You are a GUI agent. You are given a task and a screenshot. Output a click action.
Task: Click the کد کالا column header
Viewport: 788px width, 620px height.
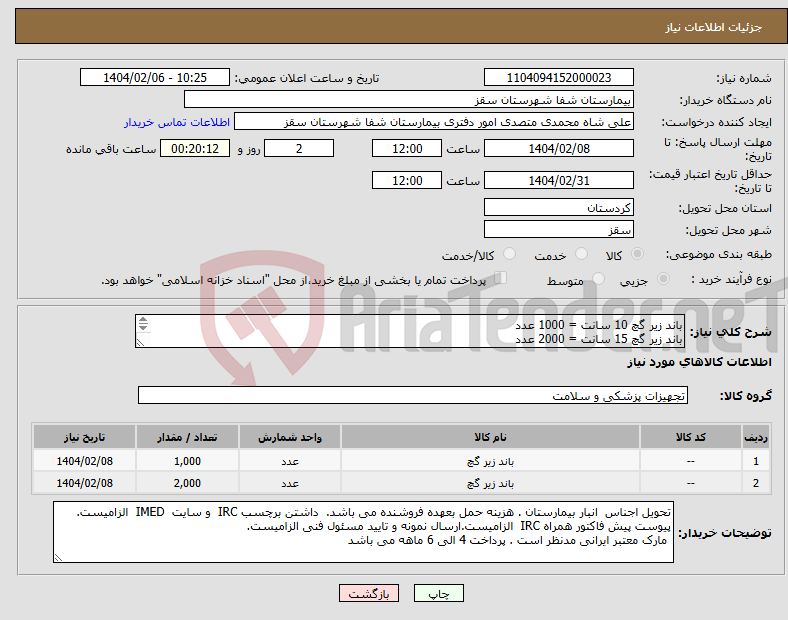coord(691,437)
